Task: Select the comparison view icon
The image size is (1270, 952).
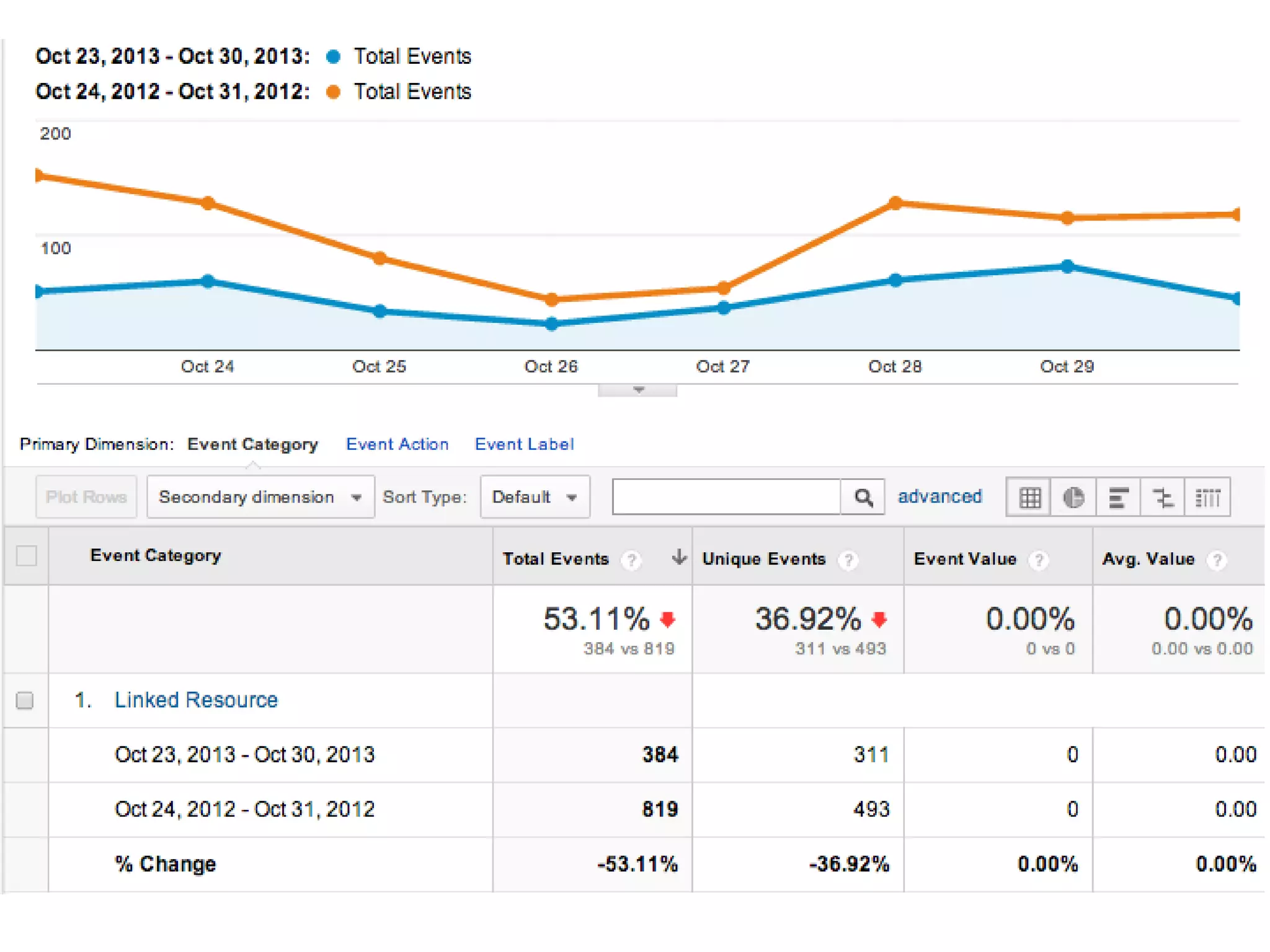Action: pos(1163,498)
